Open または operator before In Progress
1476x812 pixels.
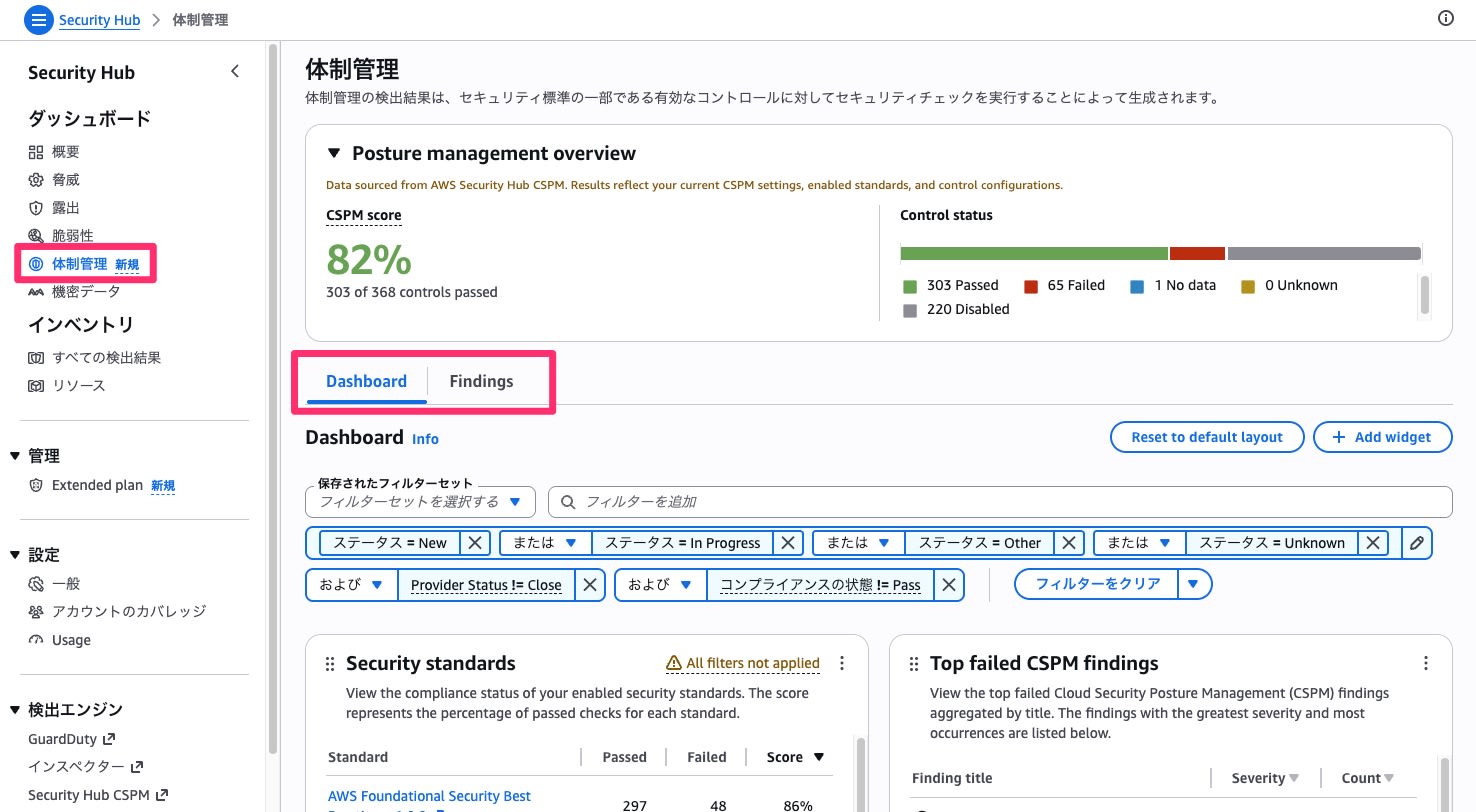(x=546, y=543)
